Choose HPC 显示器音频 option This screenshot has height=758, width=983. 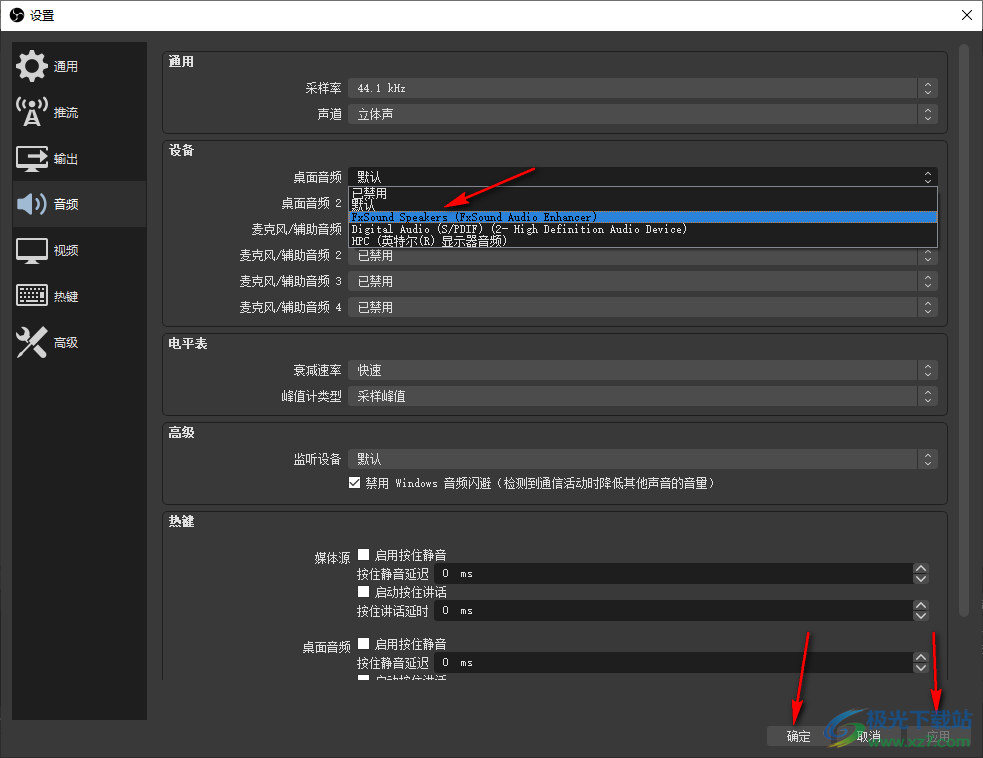(x=643, y=241)
